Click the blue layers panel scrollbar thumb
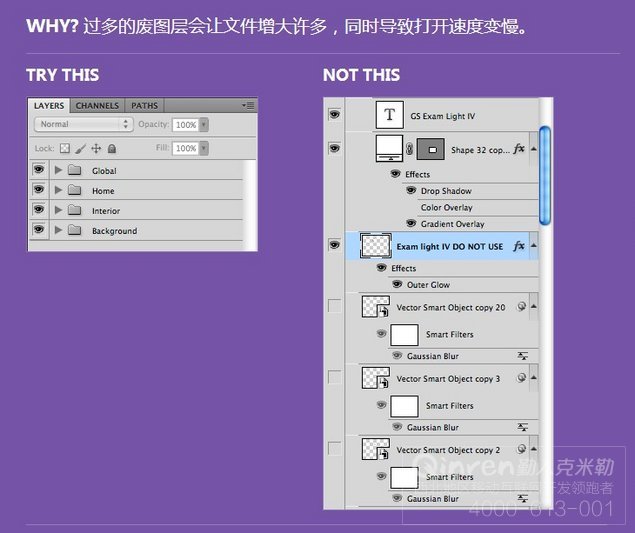Viewport: 635px width, 533px height. (545, 175)
